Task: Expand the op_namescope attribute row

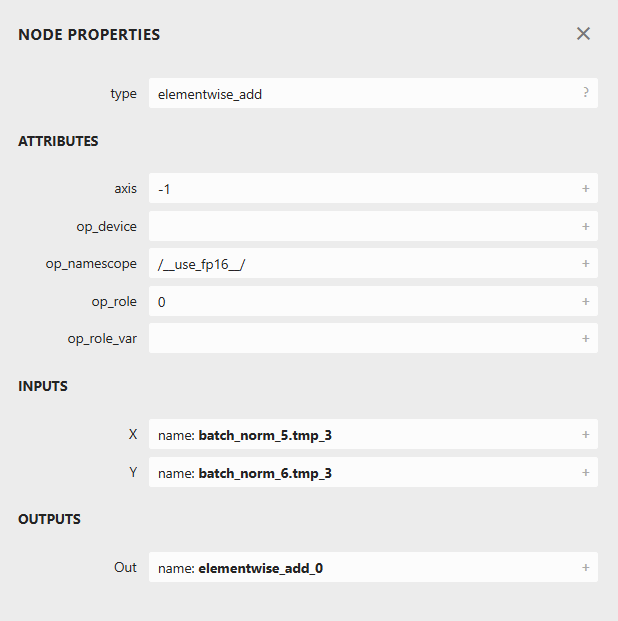Action: (x=585, y=264)
